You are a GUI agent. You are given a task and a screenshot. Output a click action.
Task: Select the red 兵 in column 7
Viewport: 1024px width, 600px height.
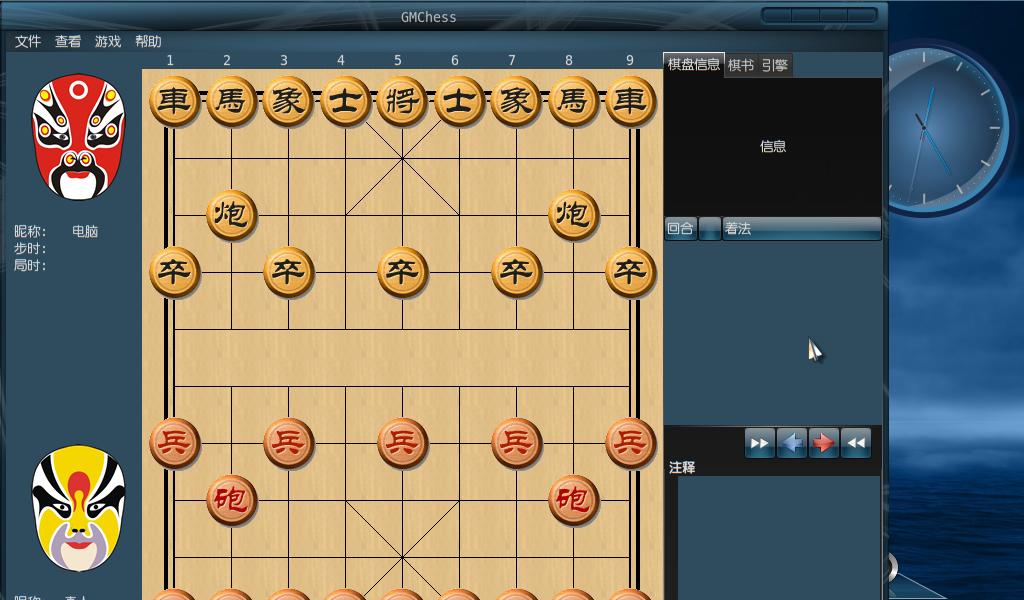click(516, 443)
